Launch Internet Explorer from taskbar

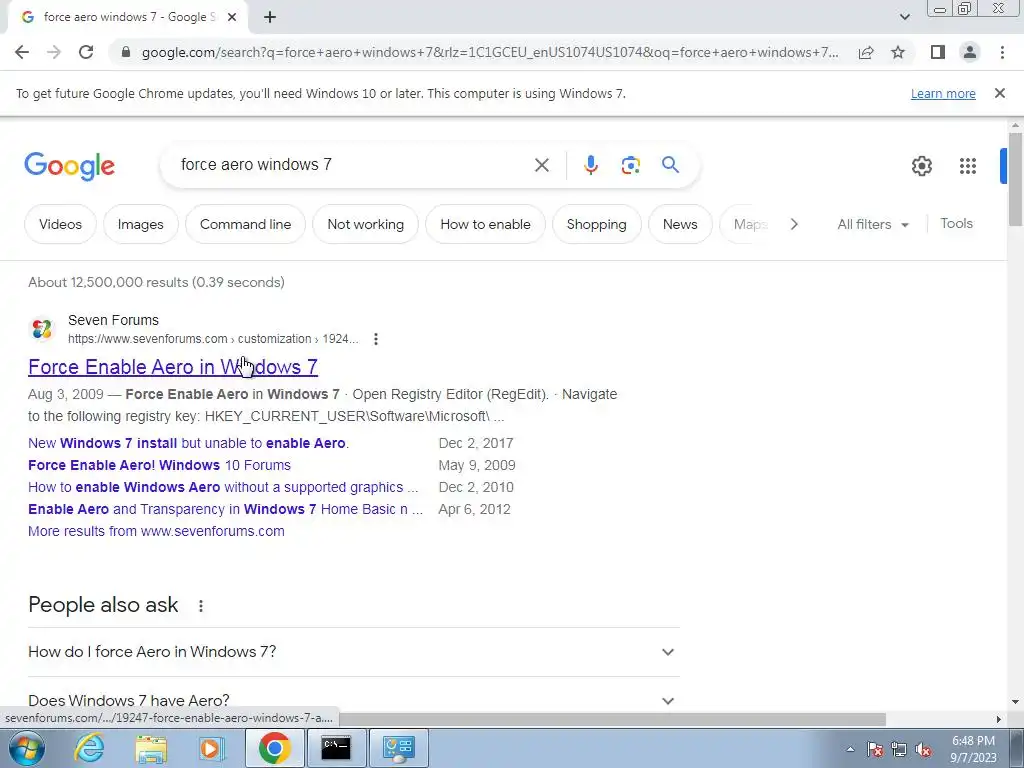[x=88, y=748]
